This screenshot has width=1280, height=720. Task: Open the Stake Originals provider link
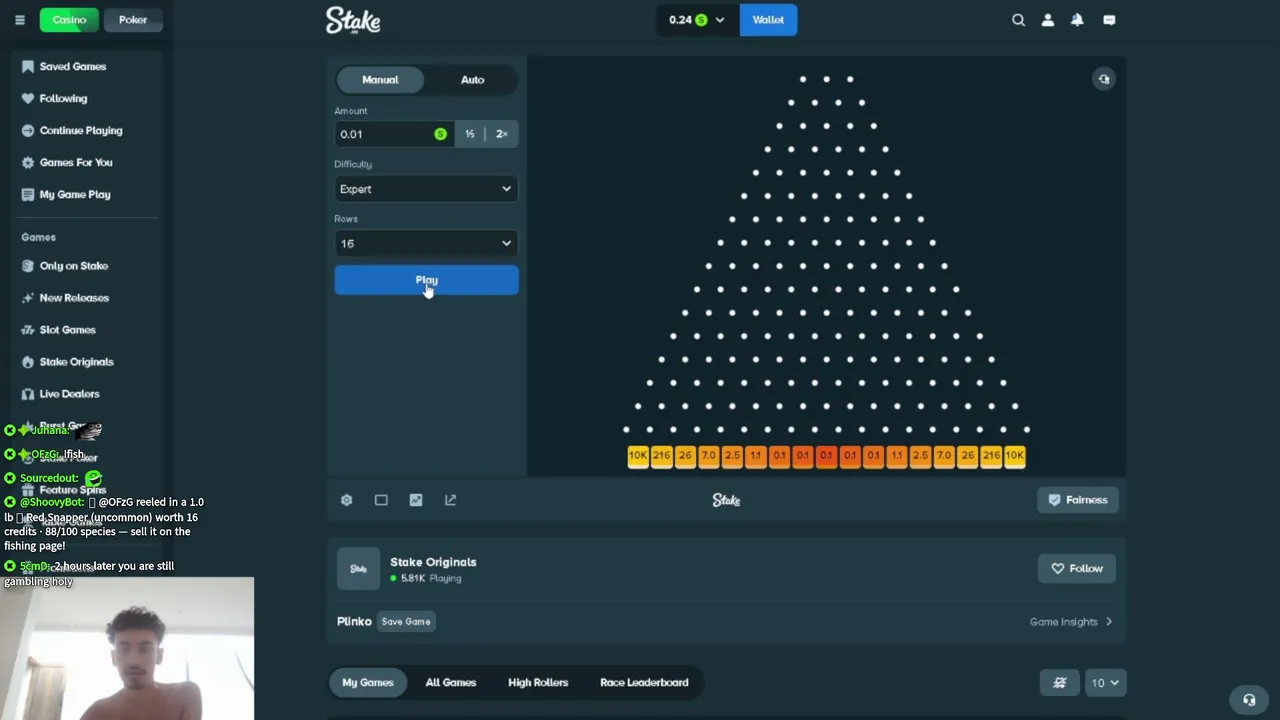pos(433,562)
